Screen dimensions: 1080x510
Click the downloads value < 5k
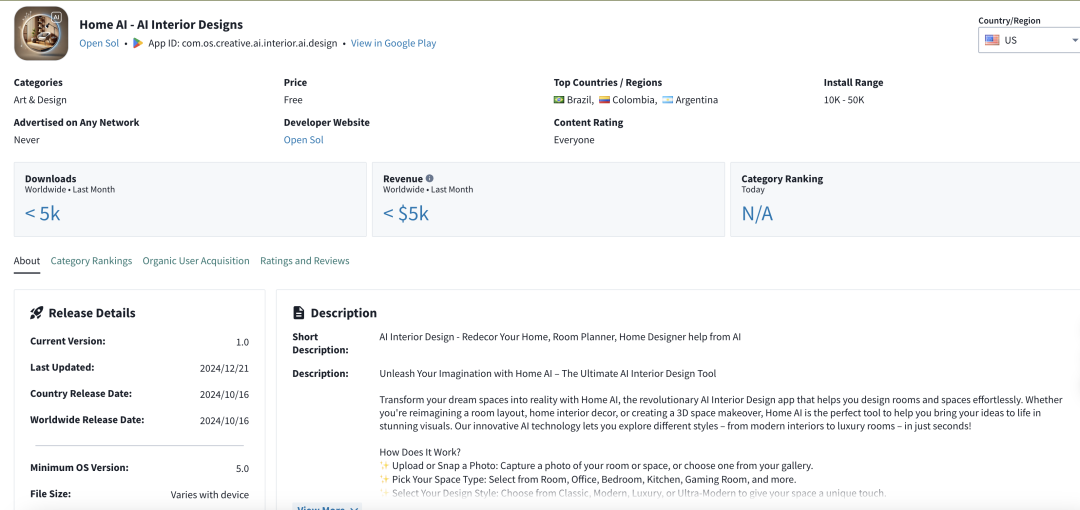click(x=43, y=214)
